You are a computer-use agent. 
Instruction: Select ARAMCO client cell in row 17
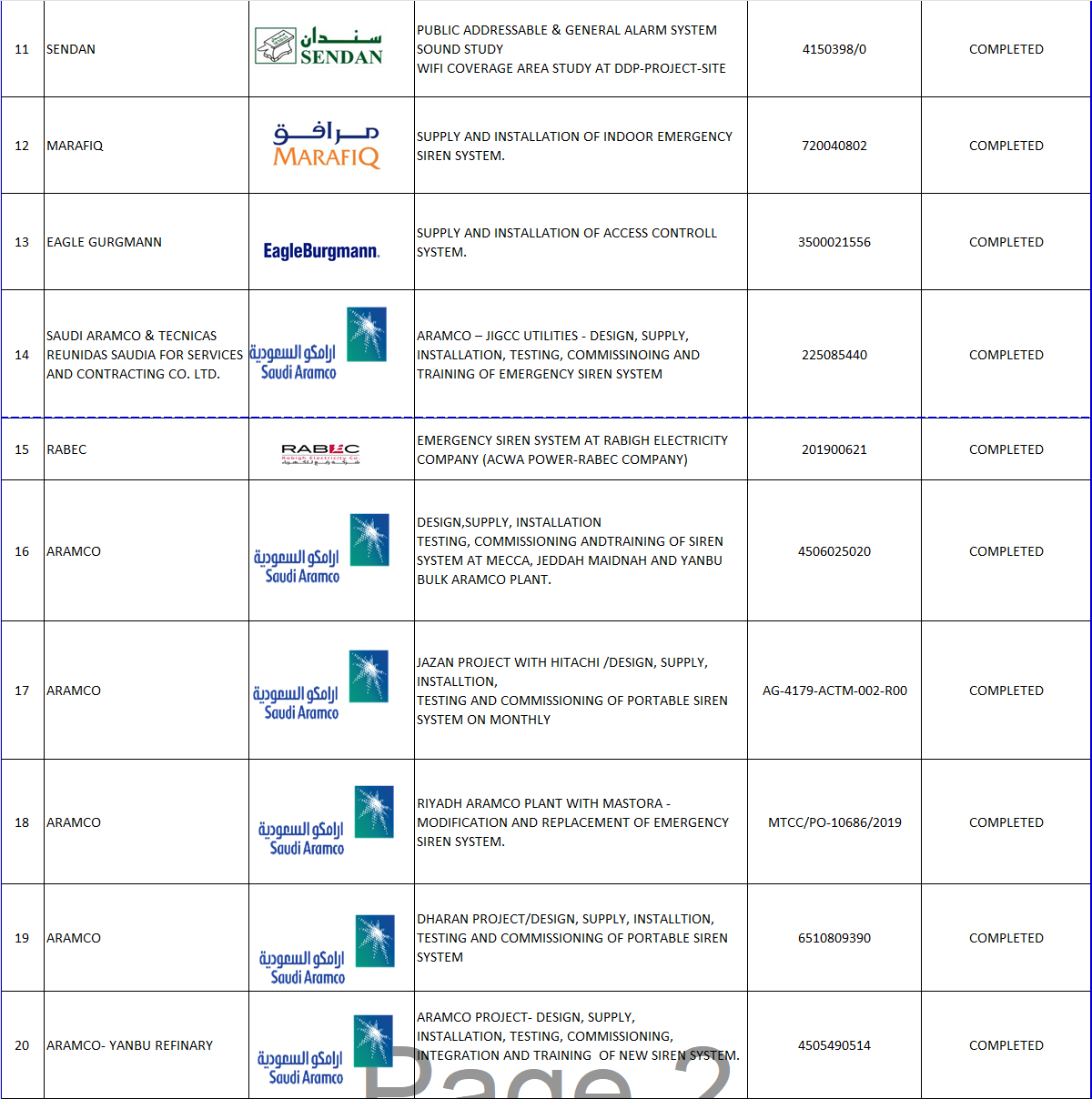tap(147, 691)
